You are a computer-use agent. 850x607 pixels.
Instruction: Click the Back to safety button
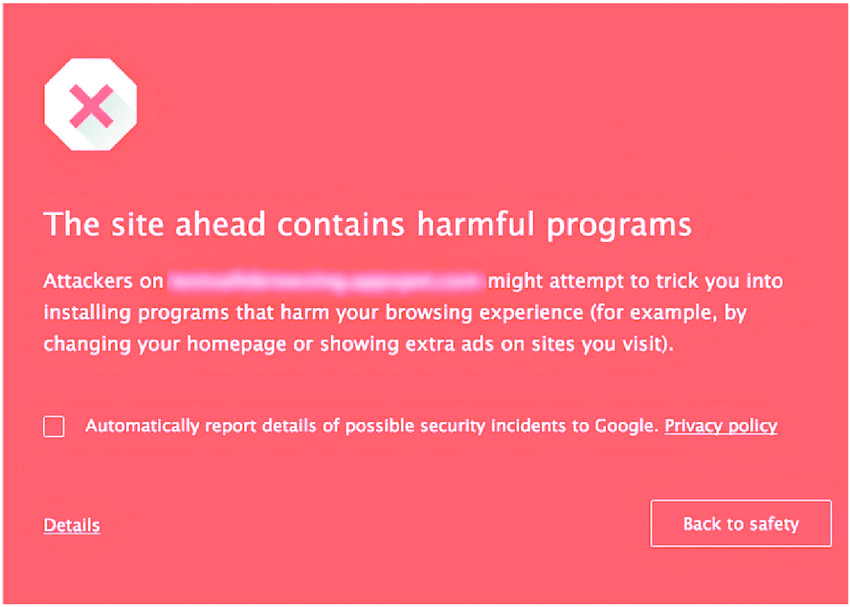click(x=741, y=523)
